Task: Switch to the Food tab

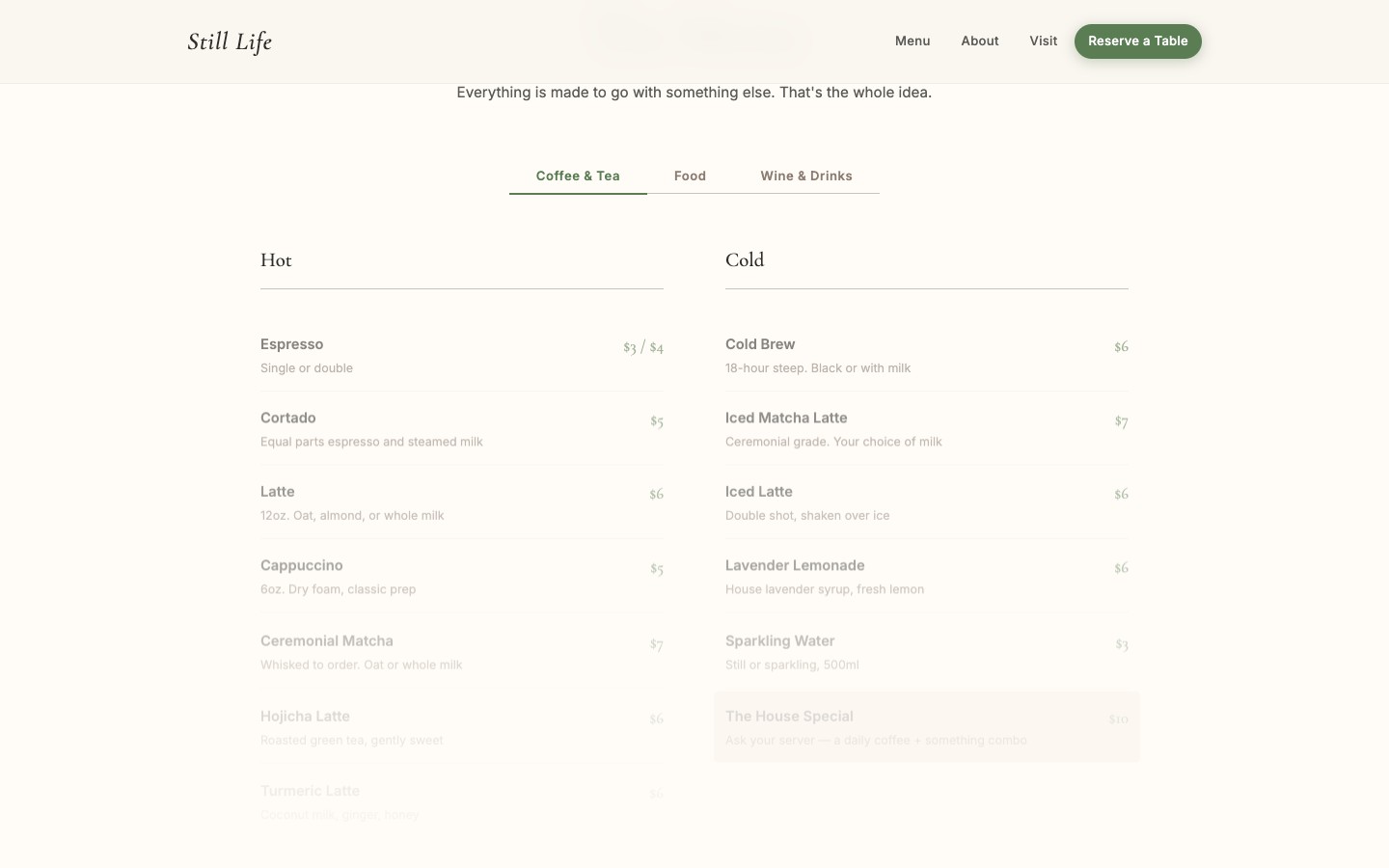Action: coord(690,176)
